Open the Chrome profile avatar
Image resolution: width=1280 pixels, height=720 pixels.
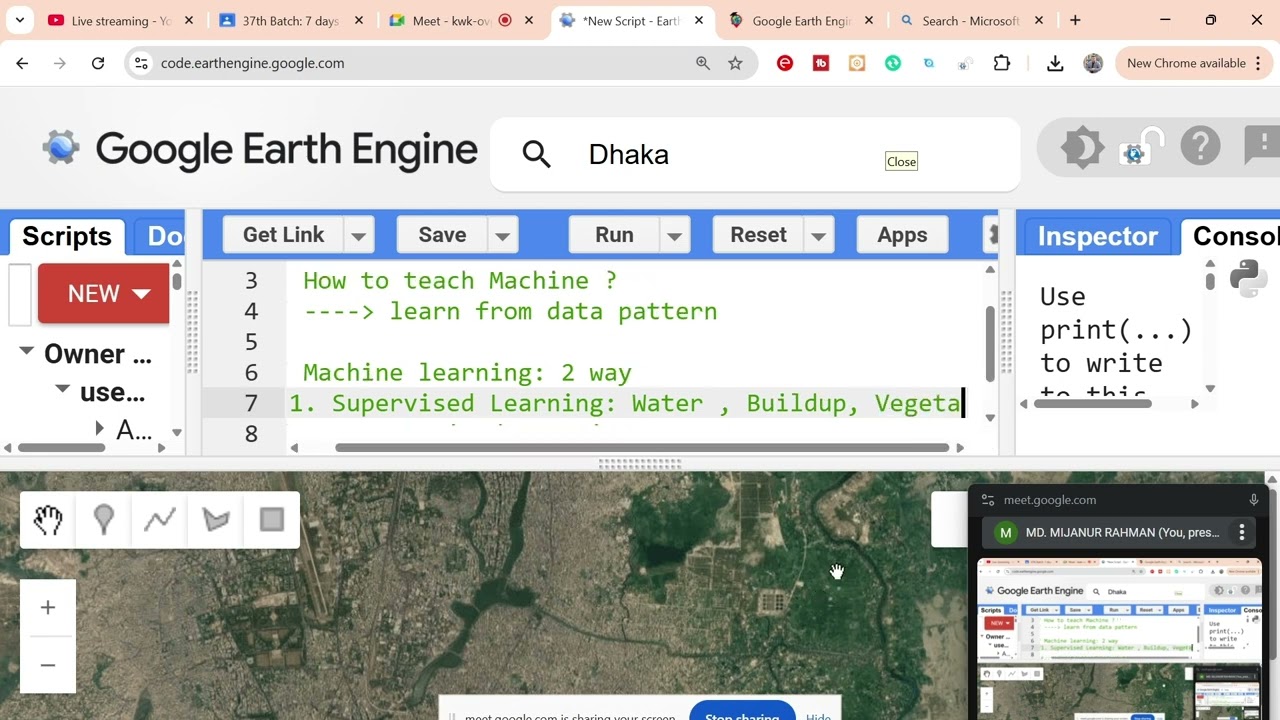1093,63
